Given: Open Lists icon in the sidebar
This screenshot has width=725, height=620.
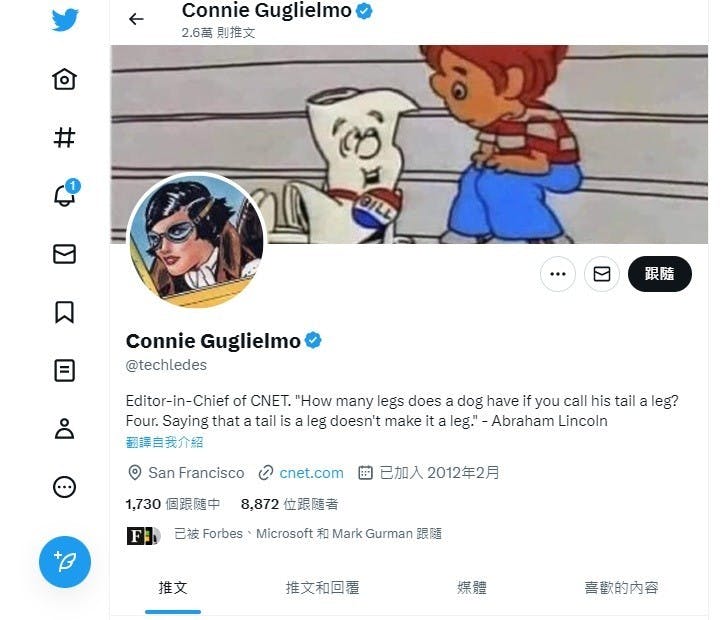Looking at the screenshot, I should click(64, 370).
